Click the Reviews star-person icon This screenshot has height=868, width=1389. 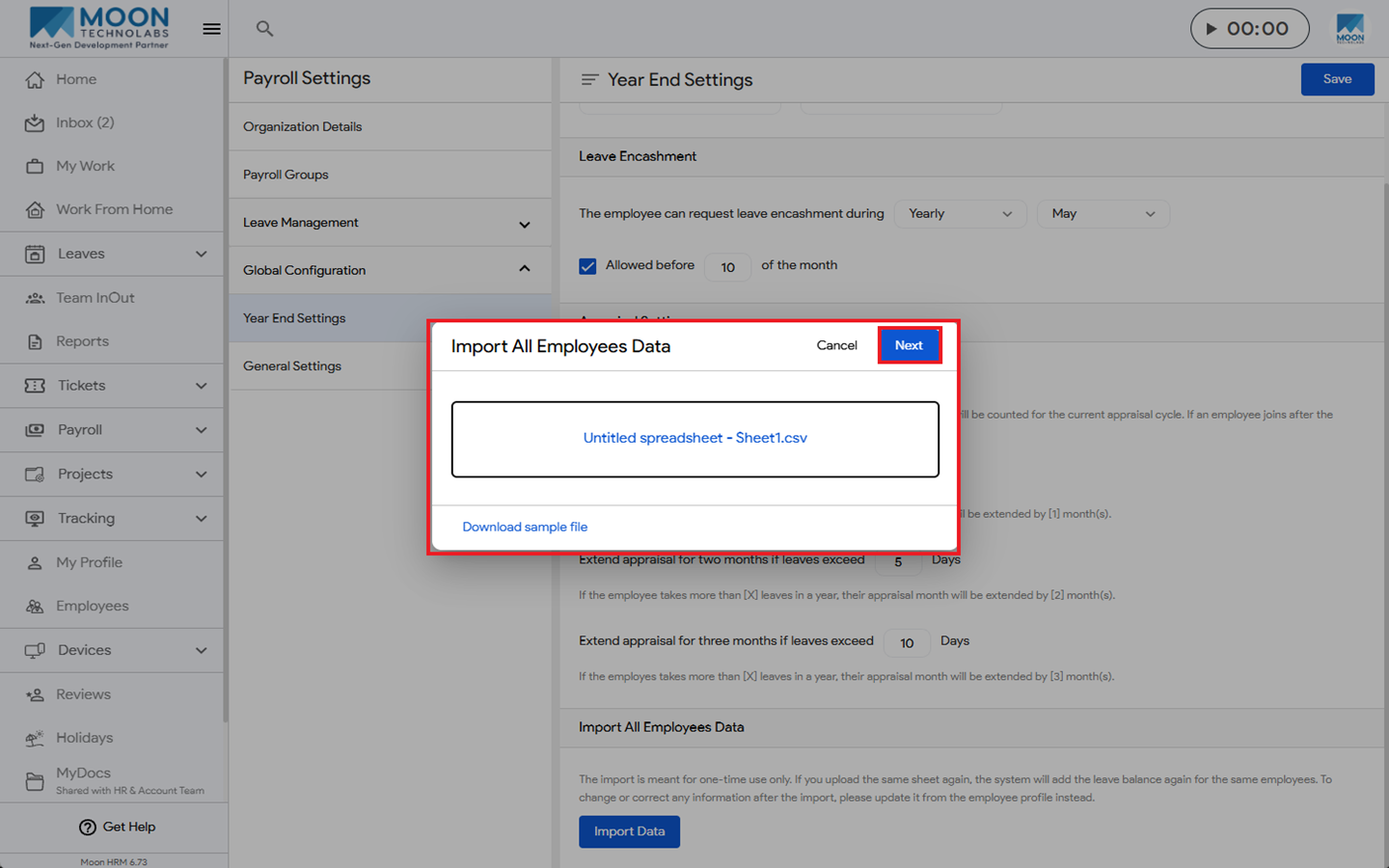pos(35,694)
